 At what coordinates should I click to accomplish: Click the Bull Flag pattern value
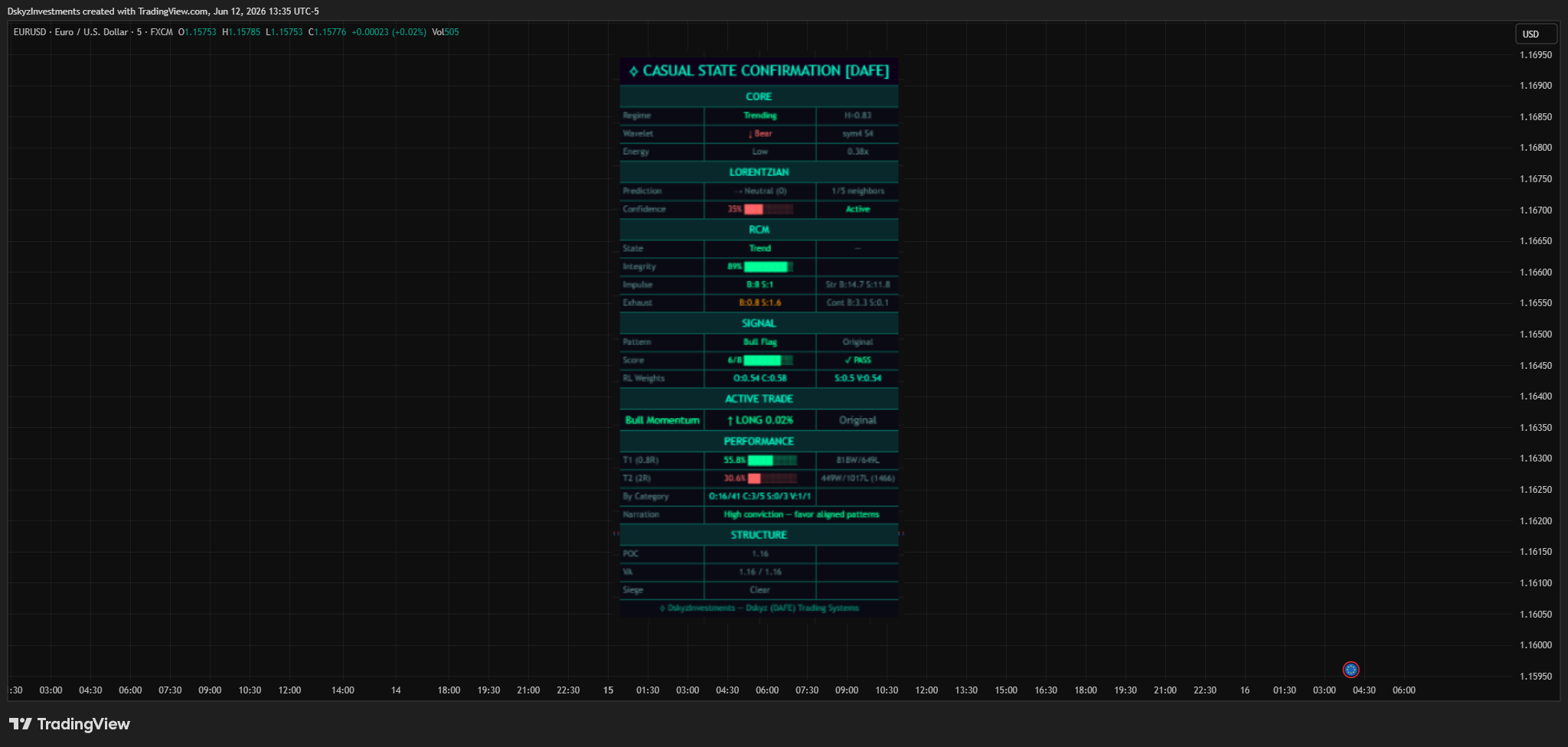tap(760, 342)
